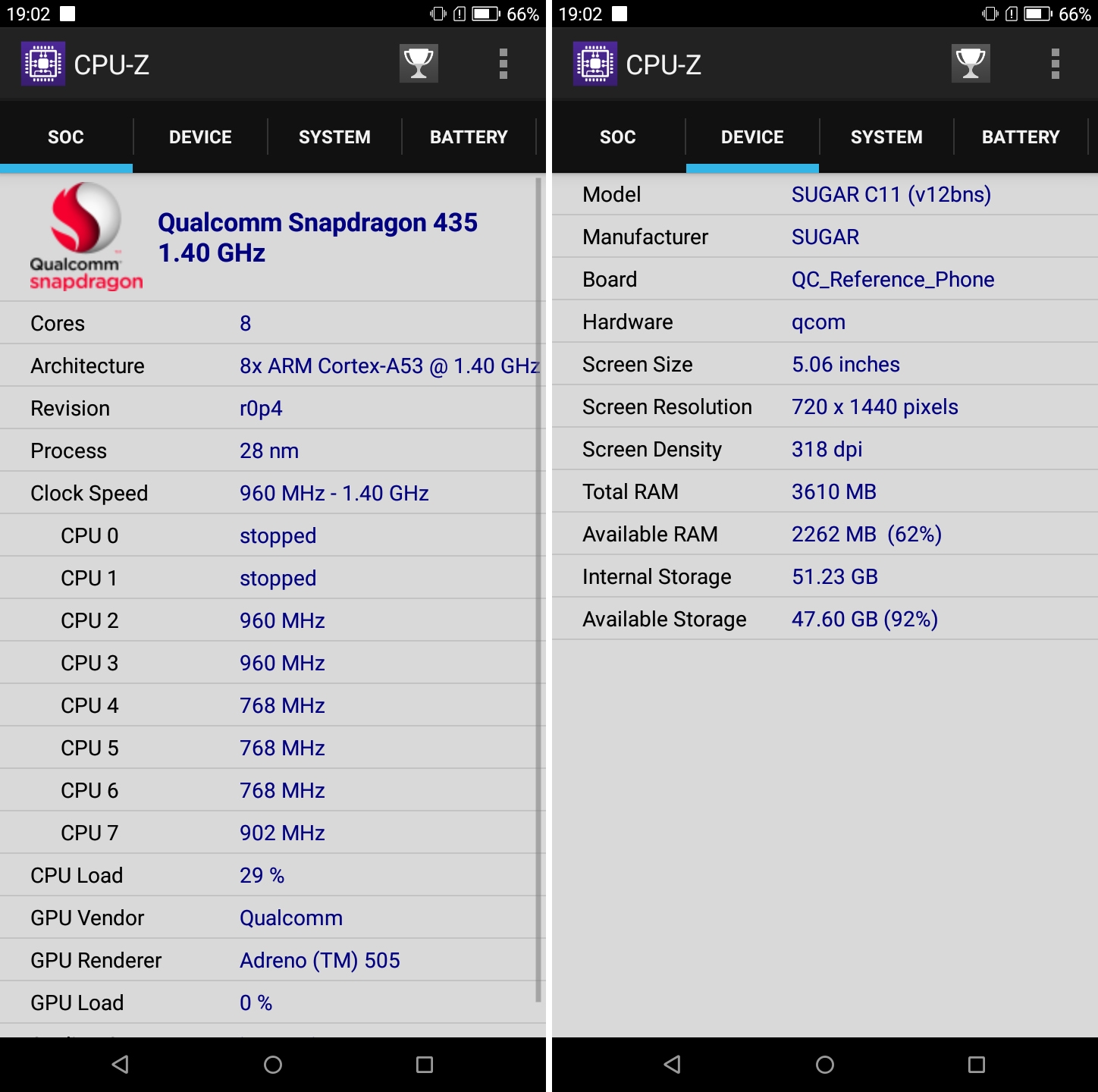This screenshot has width=1098, height=1092.
Task: Tap SIM alert icon in right status bar
Action: 1012,14
